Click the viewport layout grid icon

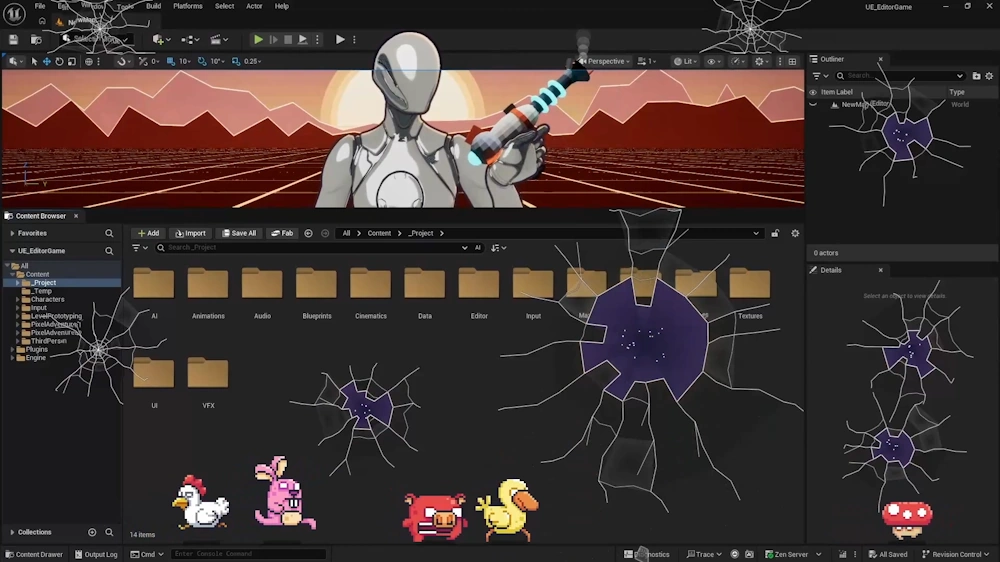pos(793,61)
